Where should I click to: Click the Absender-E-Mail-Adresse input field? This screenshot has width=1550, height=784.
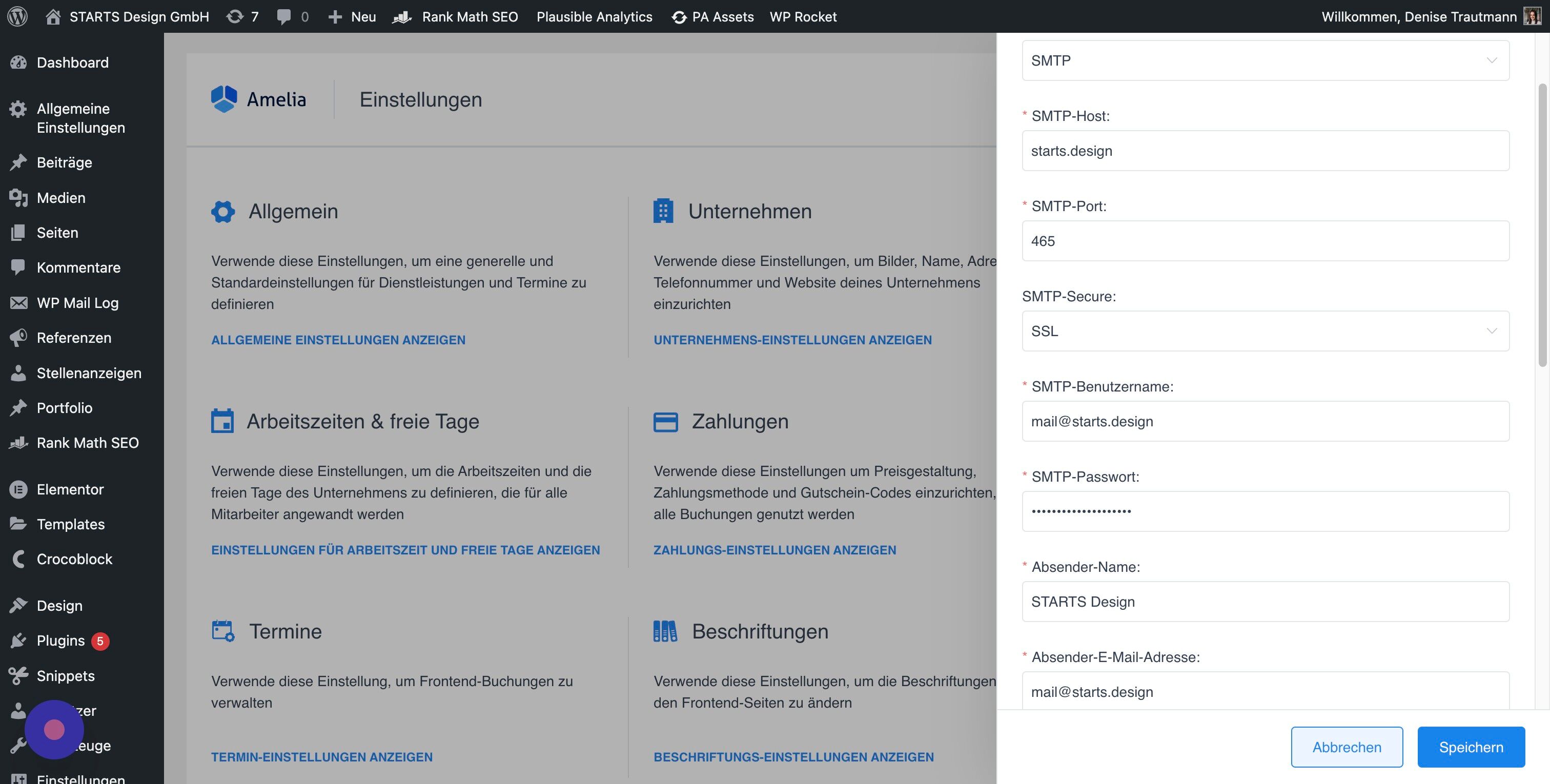pyautogui.click(x=1266, y=691)
